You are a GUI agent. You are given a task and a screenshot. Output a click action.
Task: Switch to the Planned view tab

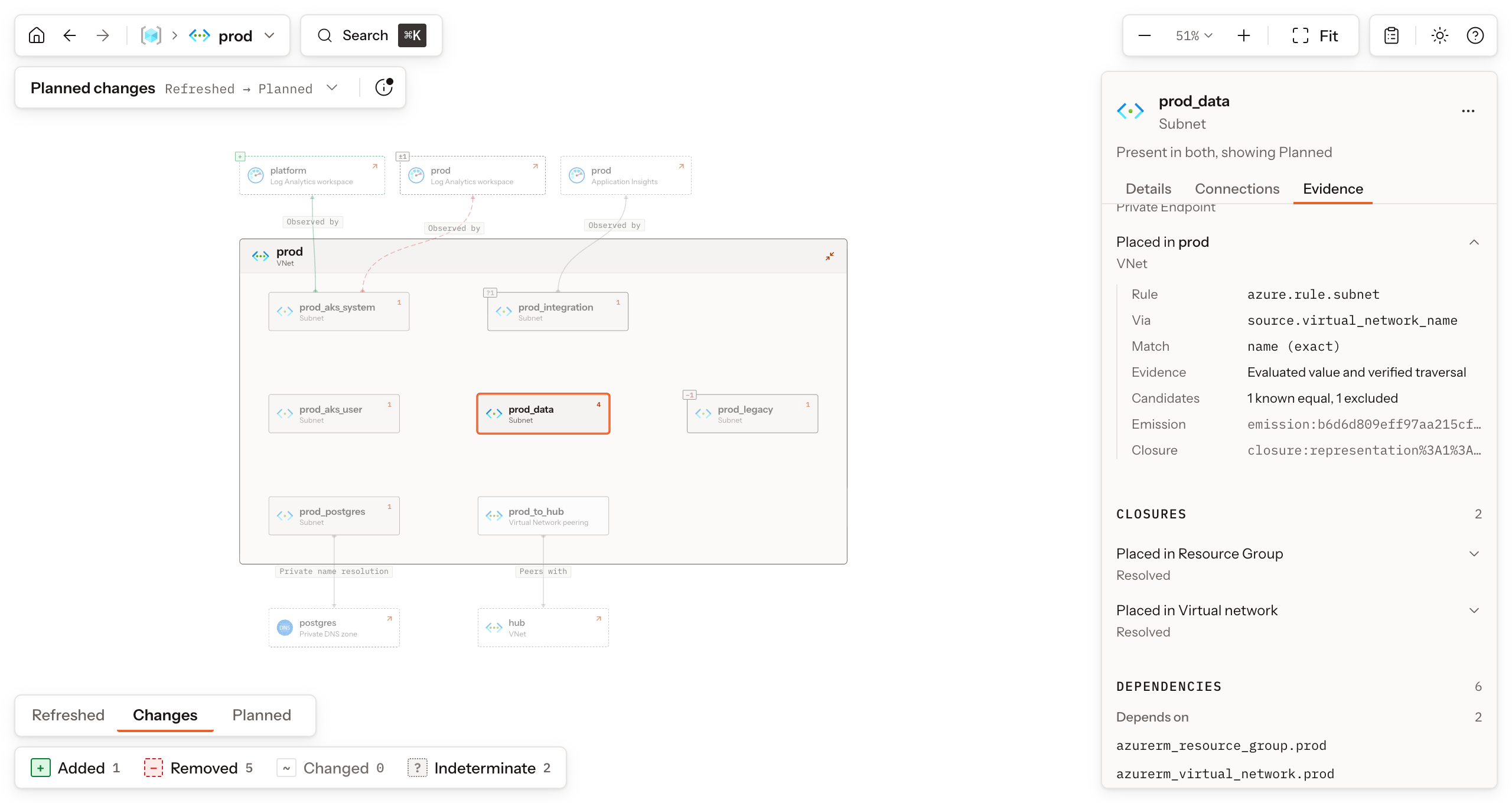coord(262,715)
